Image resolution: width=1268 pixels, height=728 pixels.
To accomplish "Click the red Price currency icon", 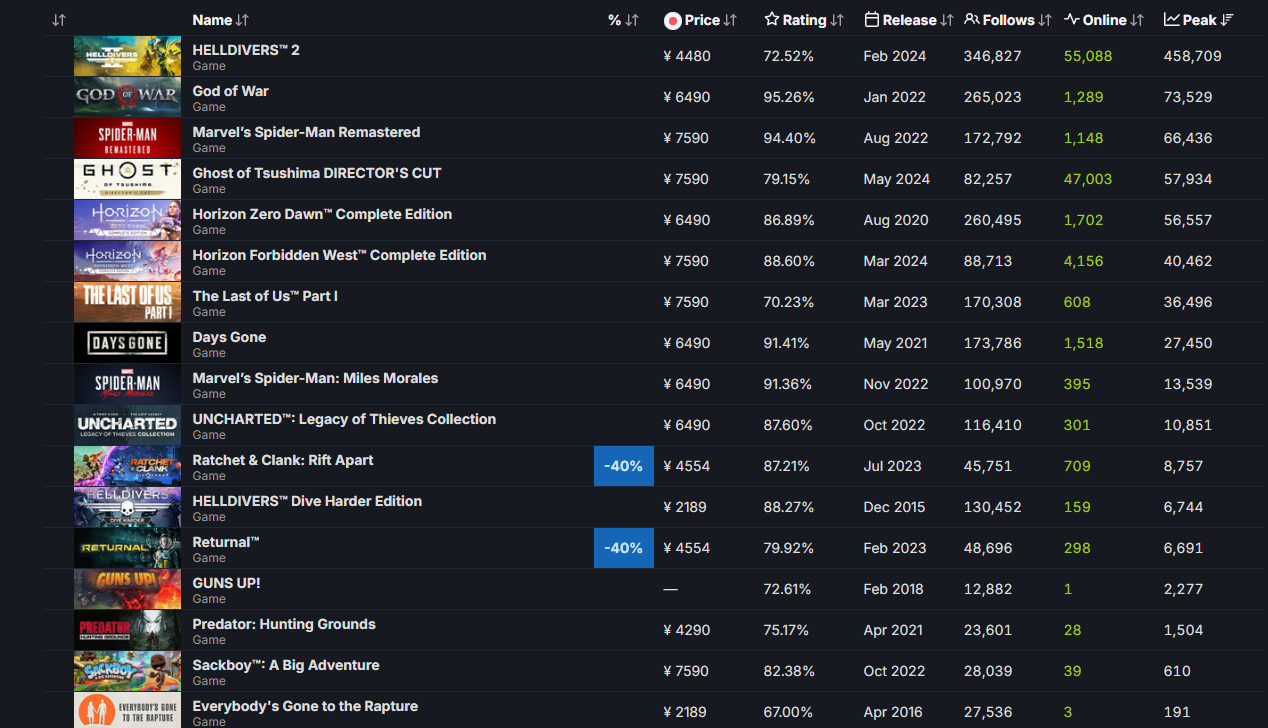I will coord(672,20).
